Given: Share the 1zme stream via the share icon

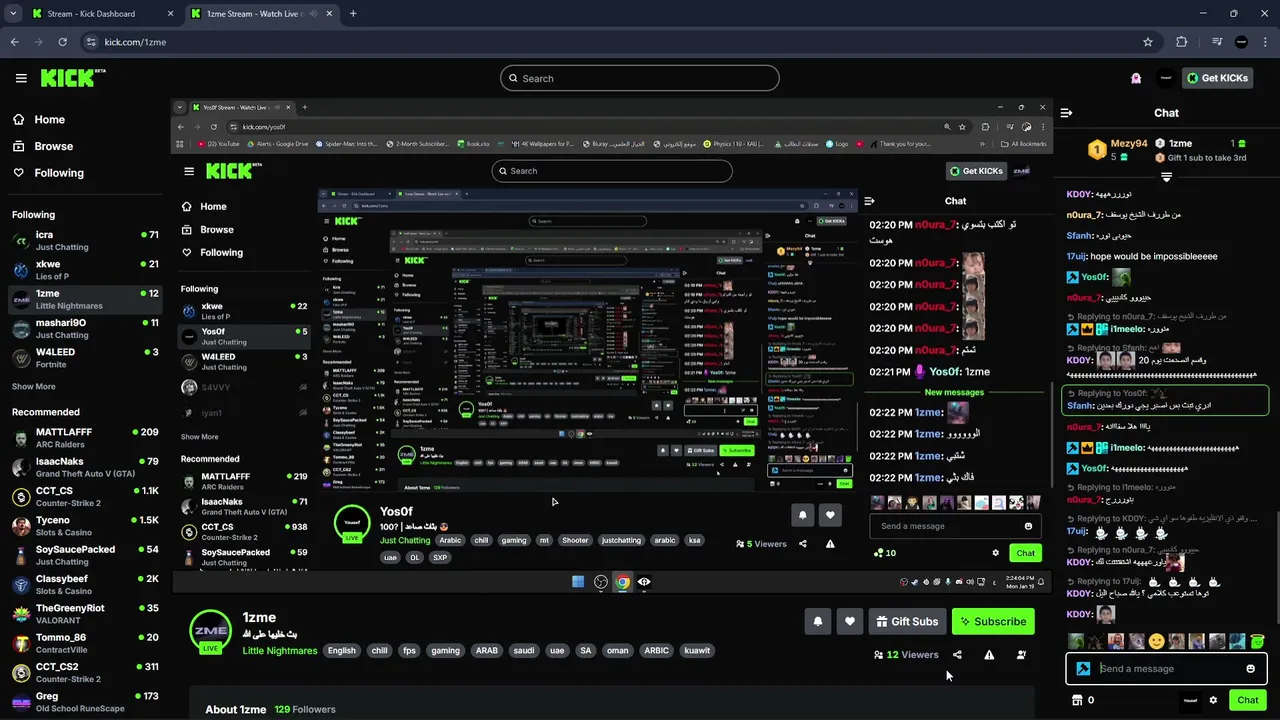Looking at the screenshot, I should (957, 655).
